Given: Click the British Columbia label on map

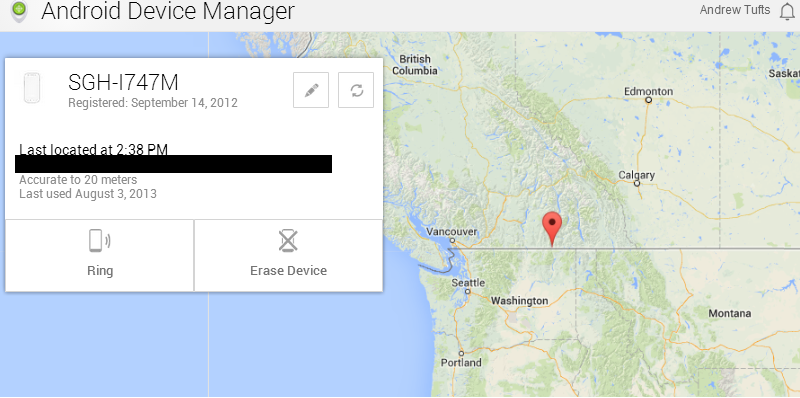Looking at the screenshot, I should click(x=415, y=65).
